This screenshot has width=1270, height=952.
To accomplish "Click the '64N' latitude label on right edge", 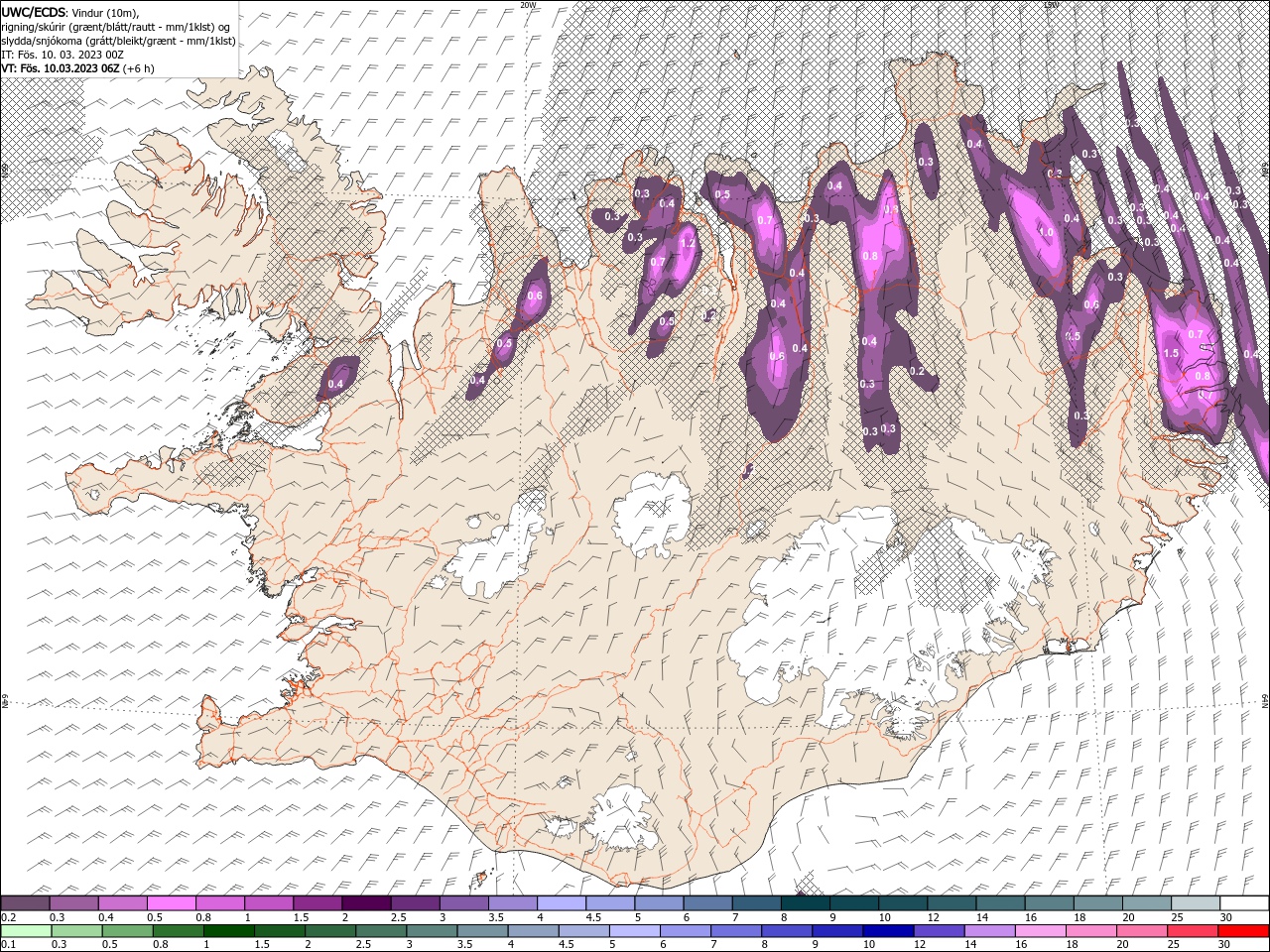I will click(1265, 701).
